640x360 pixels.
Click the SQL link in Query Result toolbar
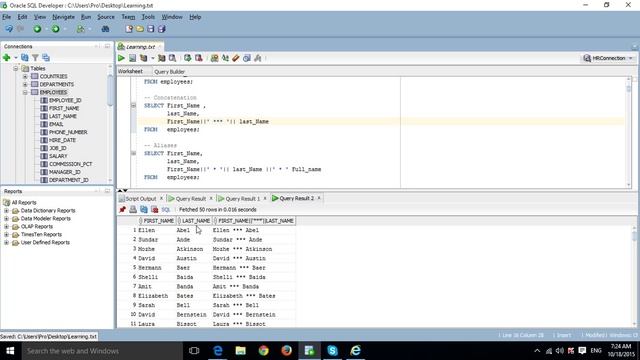[x=165, y=209]
